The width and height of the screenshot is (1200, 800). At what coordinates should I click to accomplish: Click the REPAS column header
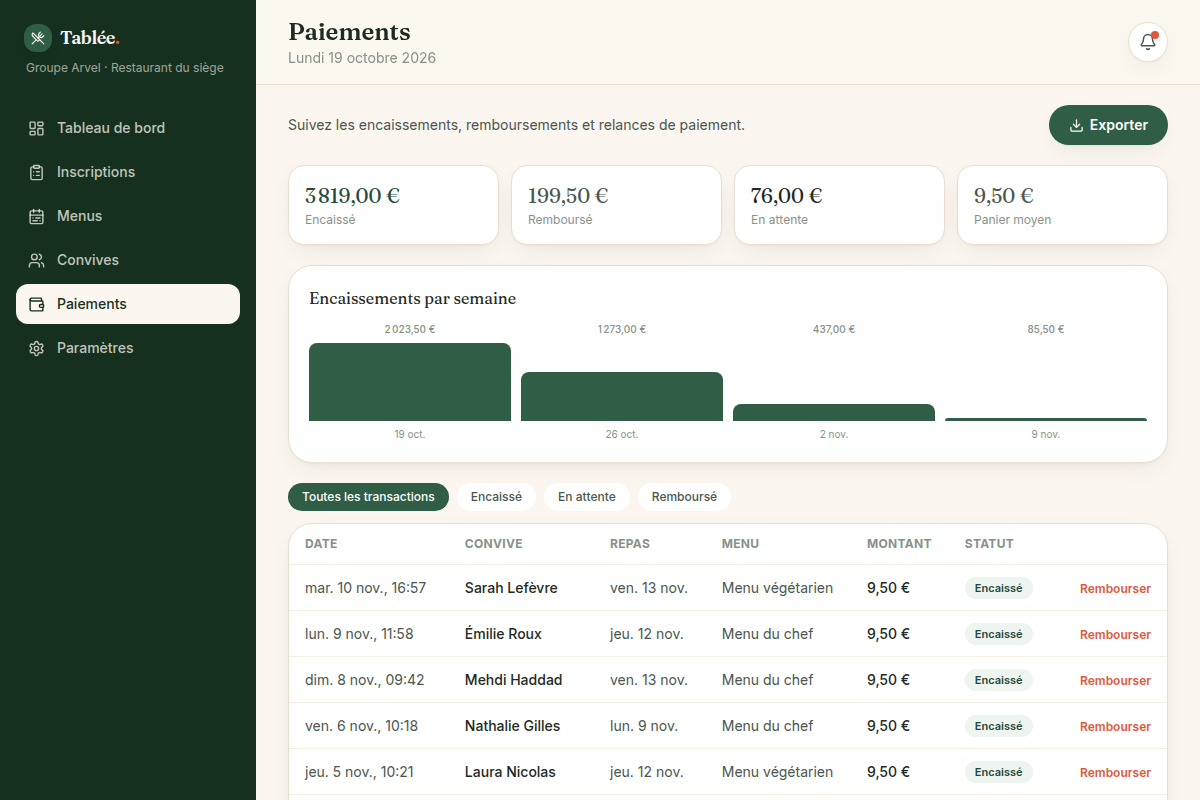[x=630, y=544]
